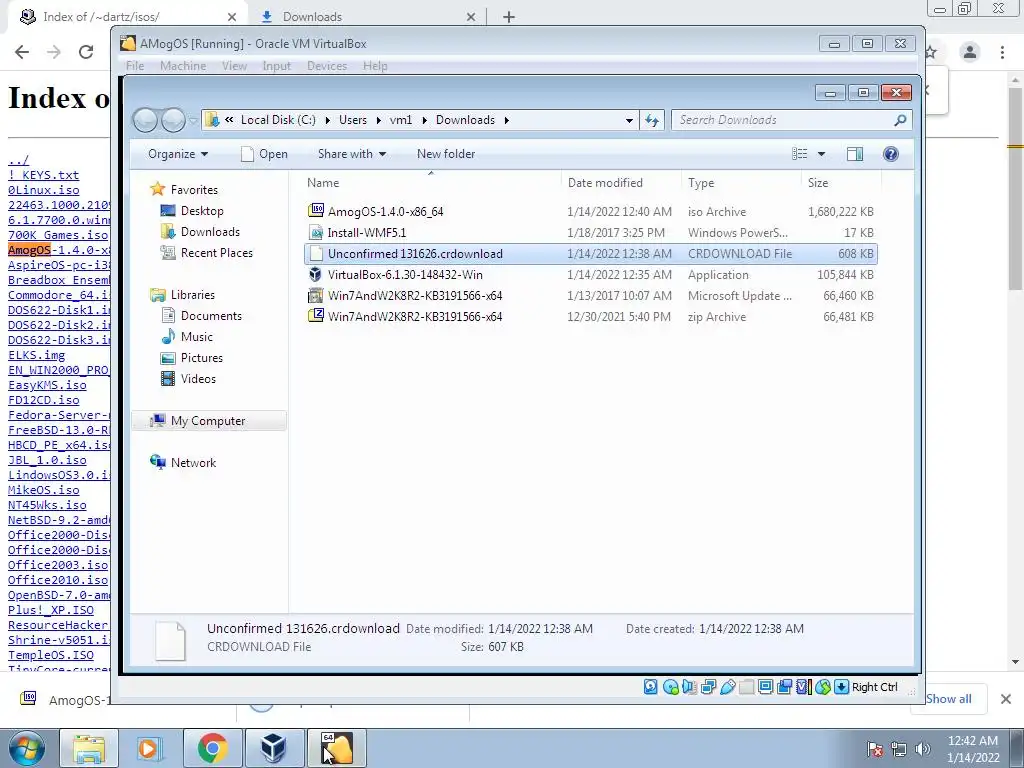Click Windows Media Player taskbar icon

tap(150, 748)
